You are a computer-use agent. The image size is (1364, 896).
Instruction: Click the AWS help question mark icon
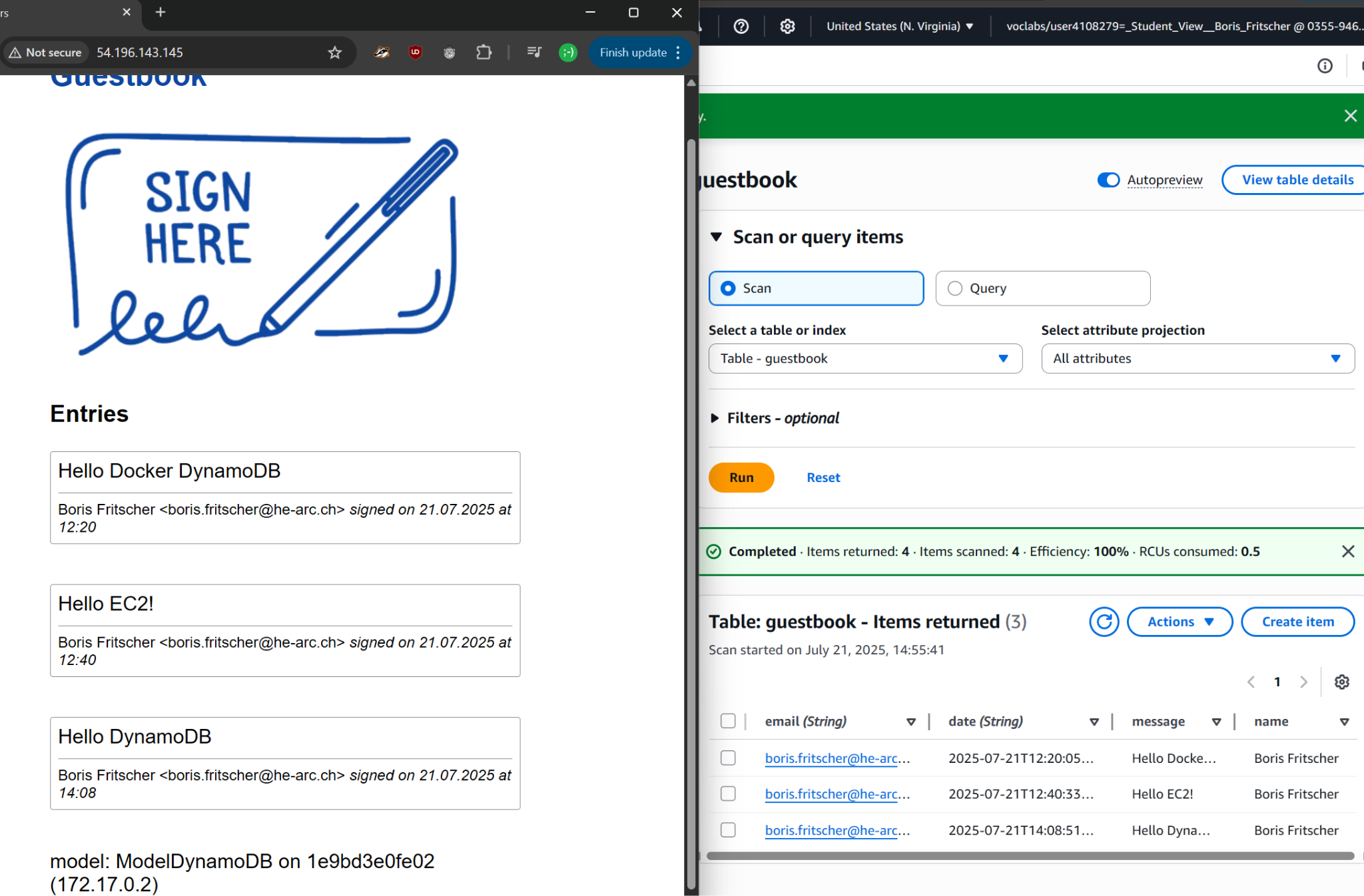point(741,26)
